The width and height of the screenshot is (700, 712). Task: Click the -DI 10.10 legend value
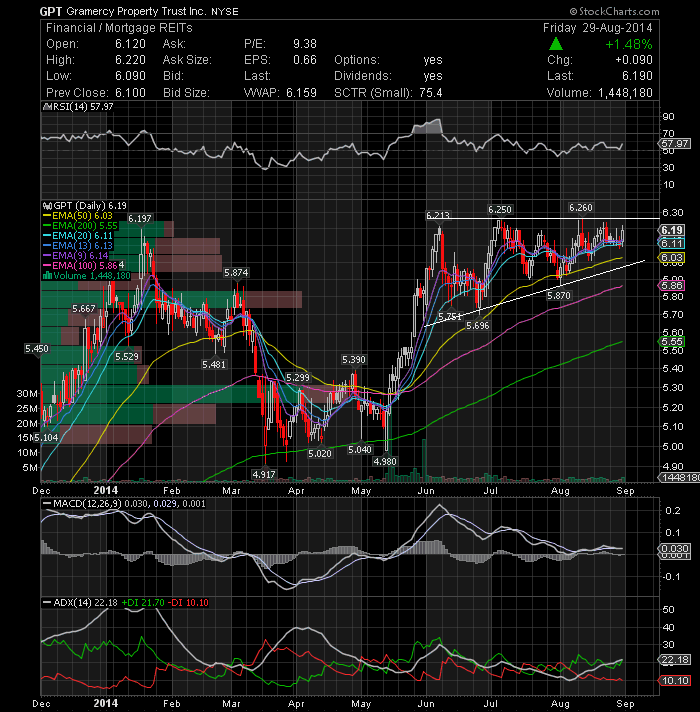188,603
